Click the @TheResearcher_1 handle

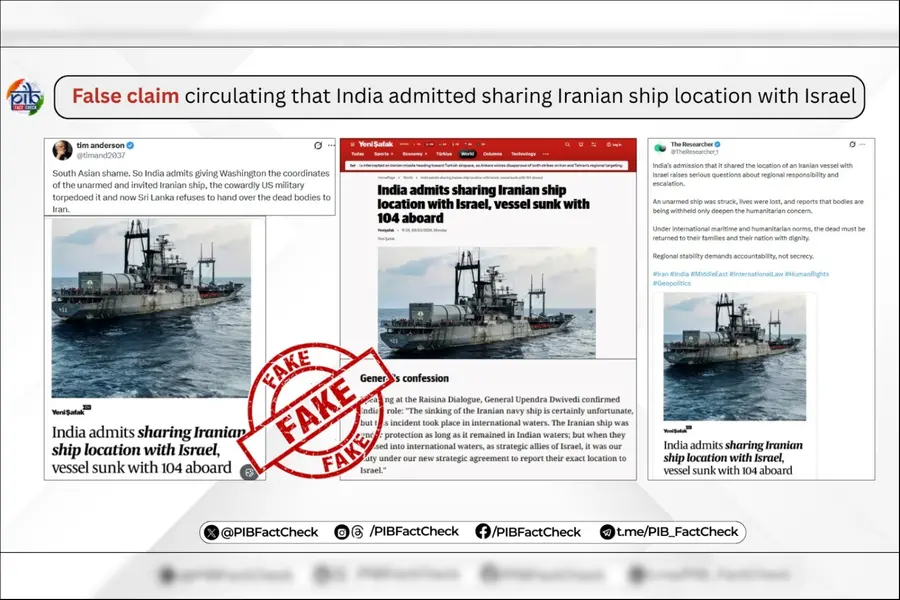click(x=695, y=152)
